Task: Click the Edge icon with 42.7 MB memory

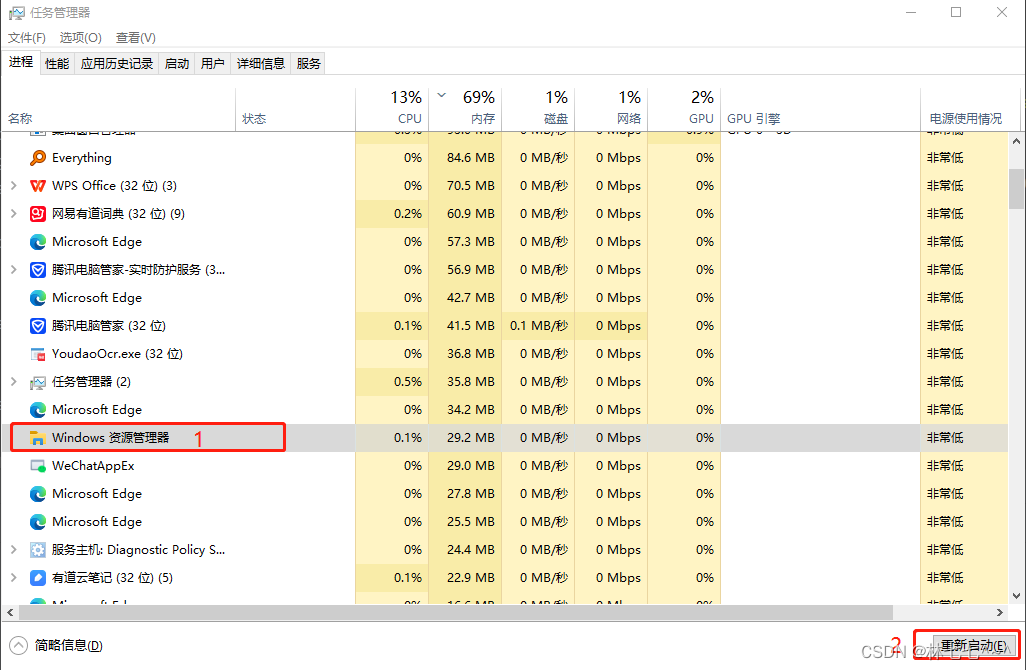Action: coord(38,298)
